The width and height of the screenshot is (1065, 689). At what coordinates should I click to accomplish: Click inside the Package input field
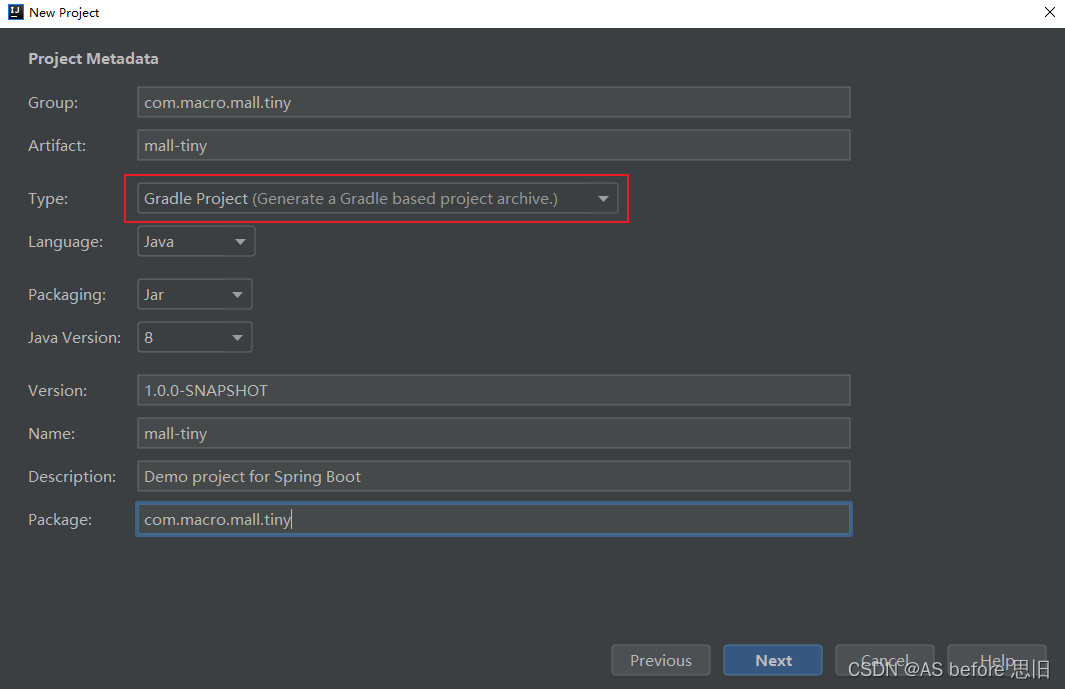click(x=494, y=519)
